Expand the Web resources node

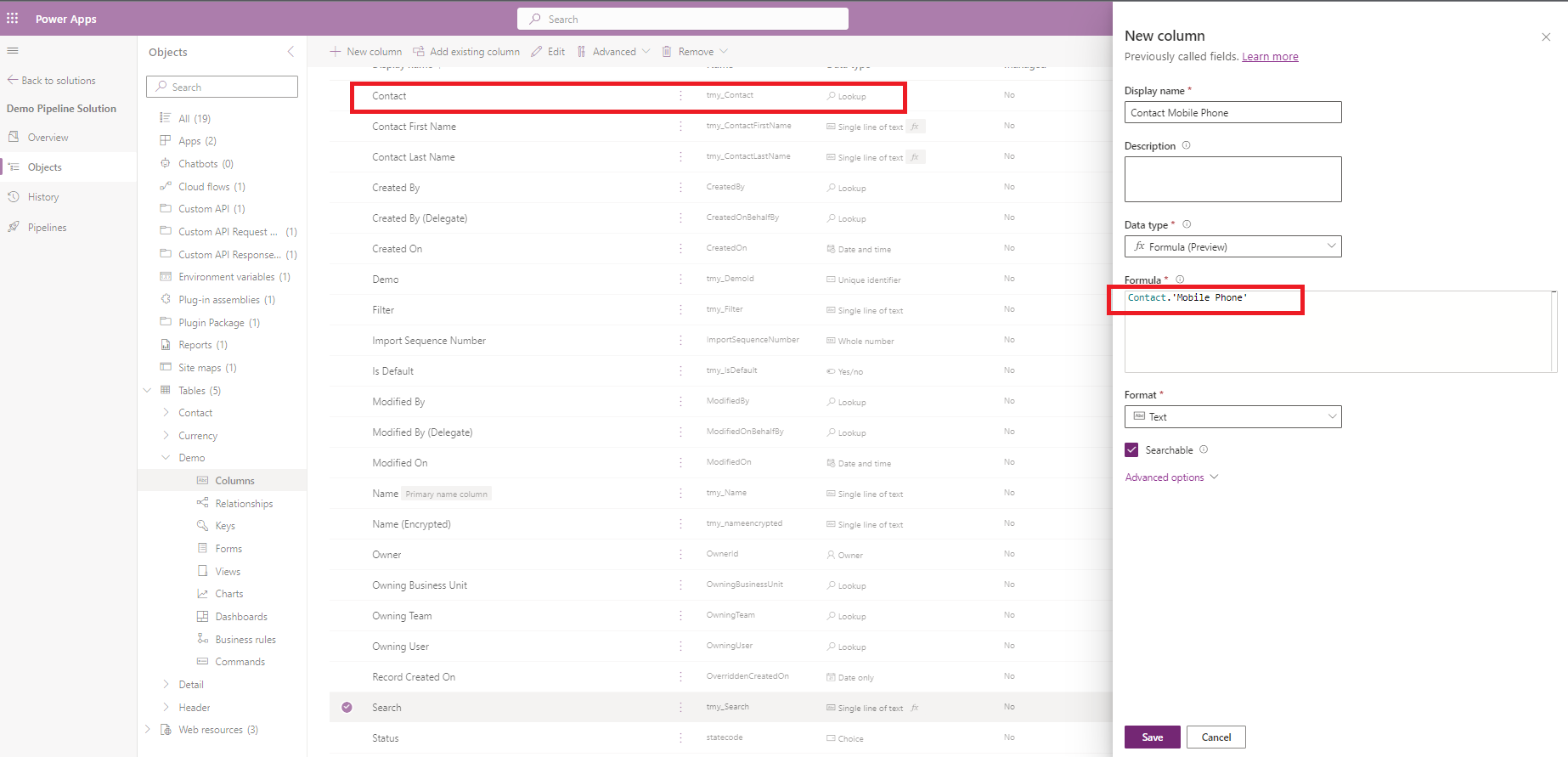click(x=147, y=730)
